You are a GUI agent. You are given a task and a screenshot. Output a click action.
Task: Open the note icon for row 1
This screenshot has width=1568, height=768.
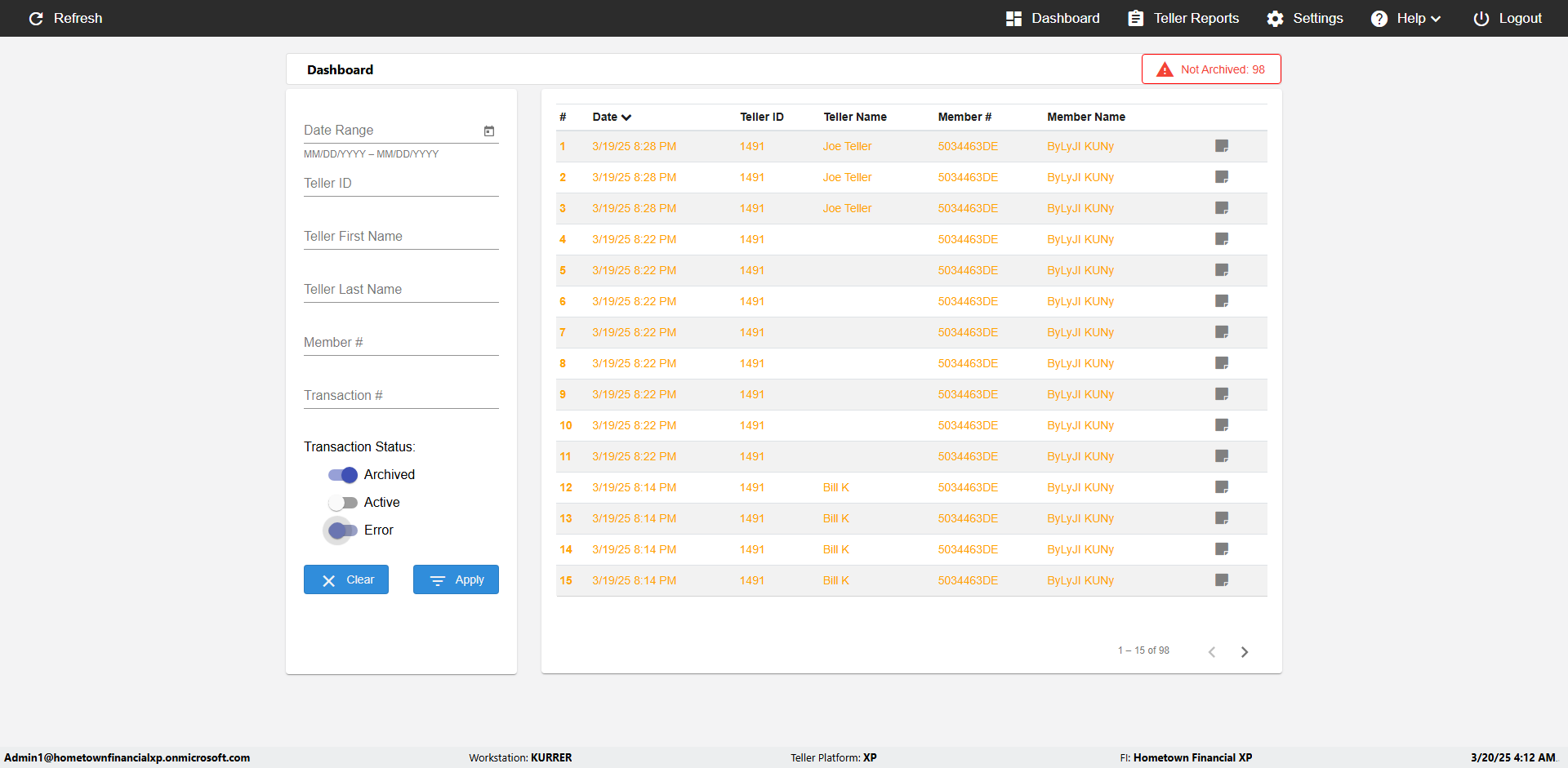pyautogui.click(x=1222, y=146)
